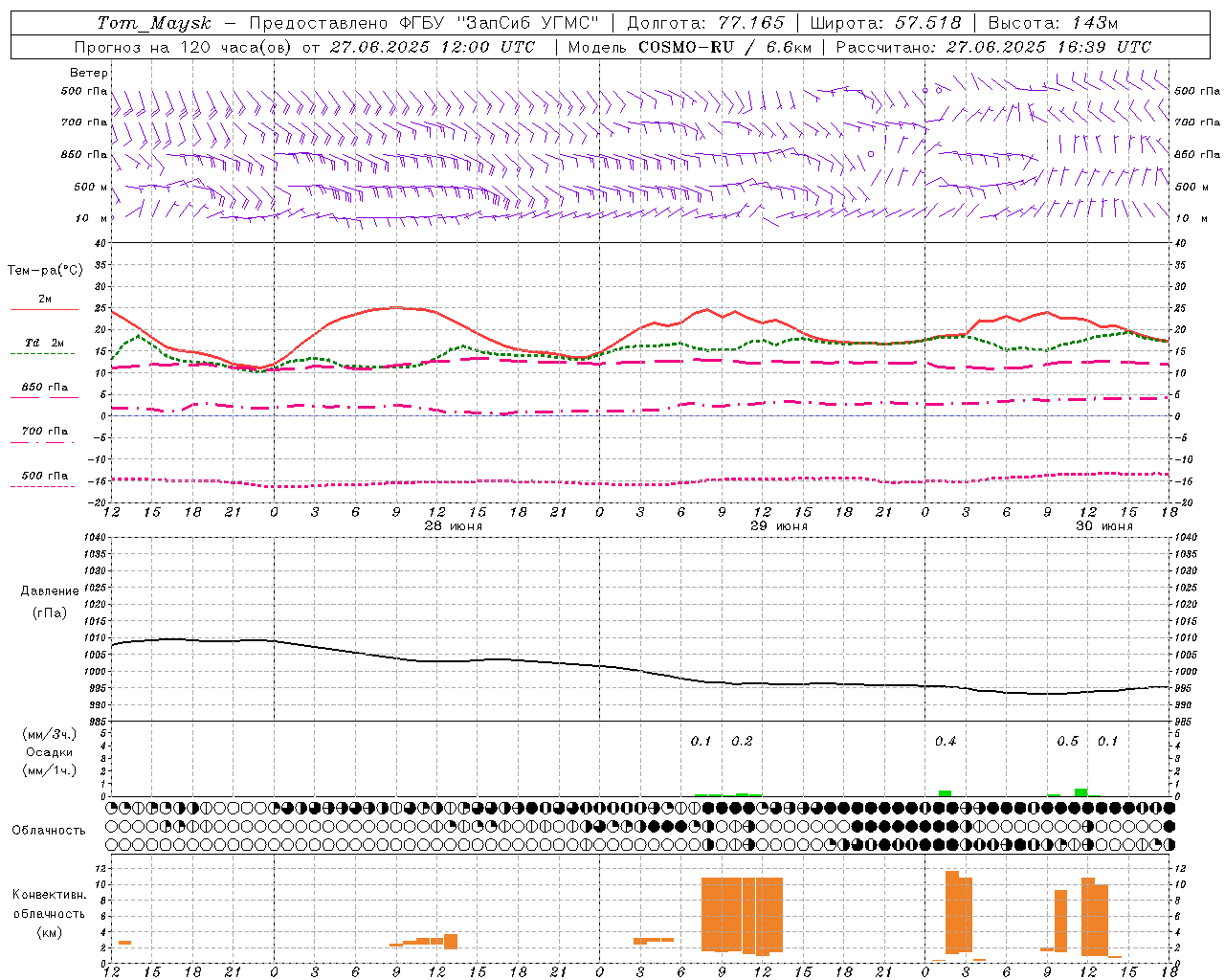Click the Давление pressure panel label
This screenshot has height=980, width=1225.
point(50,591)
